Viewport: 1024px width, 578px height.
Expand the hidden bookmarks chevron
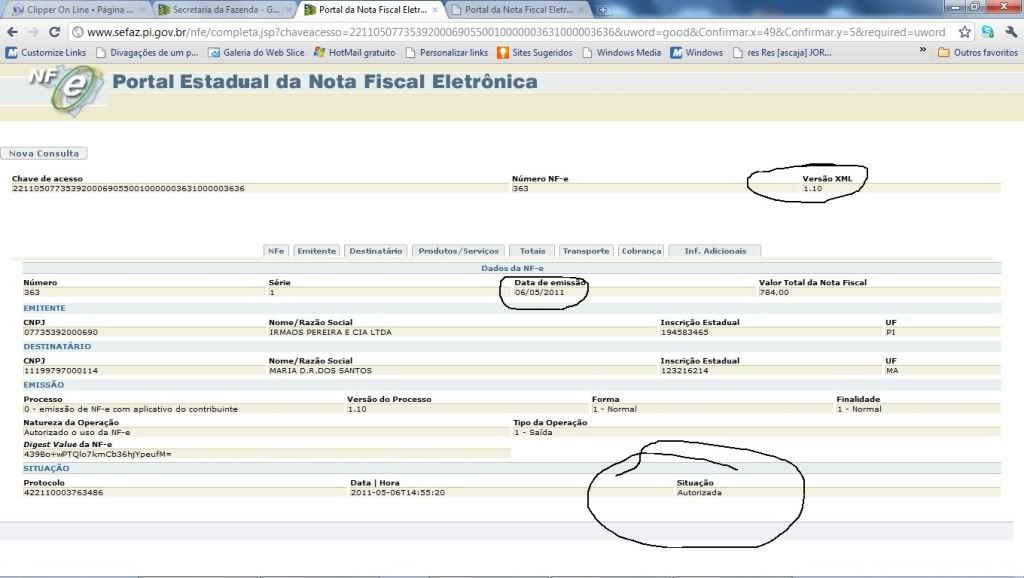coord(923,52)
